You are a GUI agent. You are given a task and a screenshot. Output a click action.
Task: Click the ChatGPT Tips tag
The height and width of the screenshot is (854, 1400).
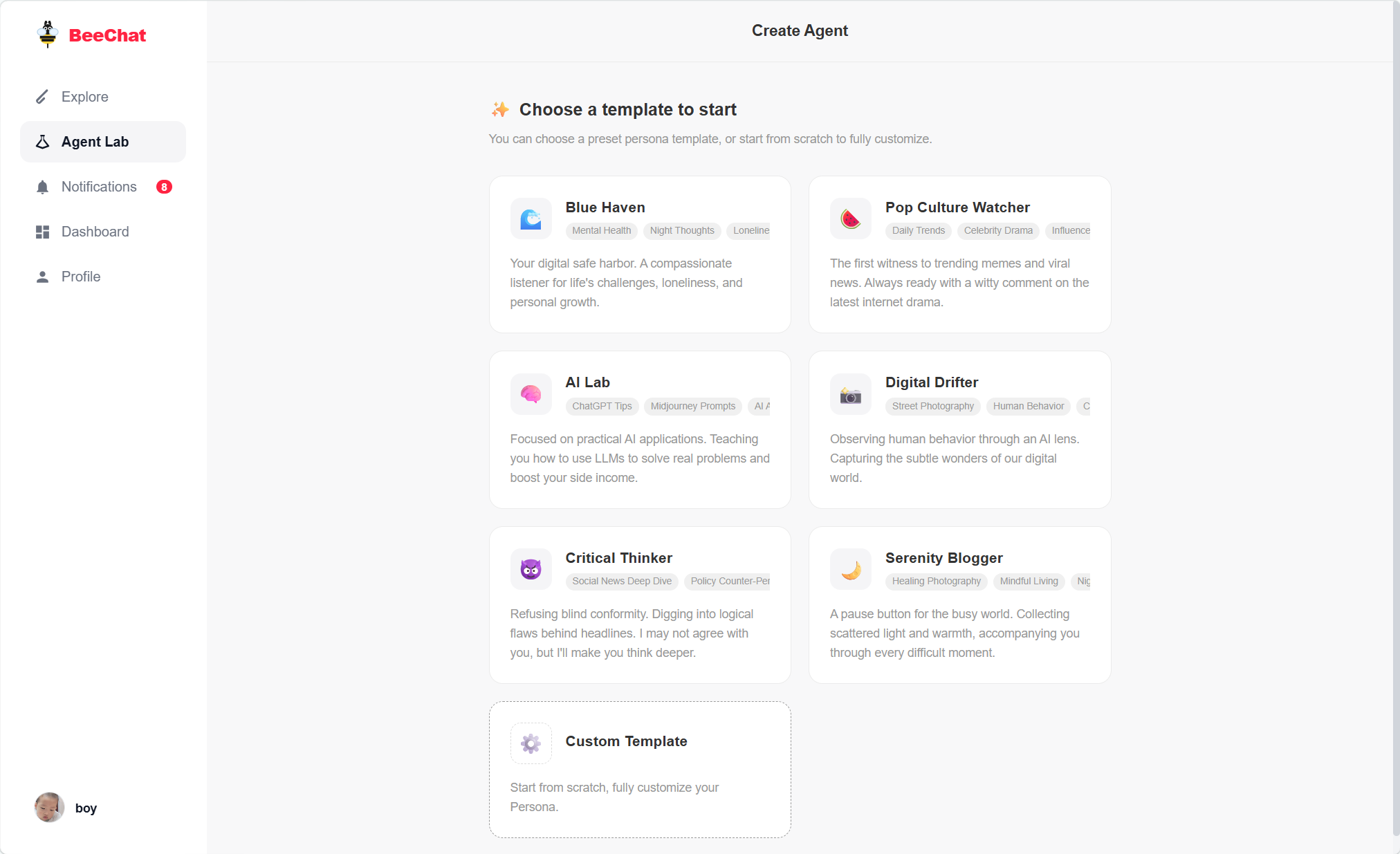click(602, 406)
